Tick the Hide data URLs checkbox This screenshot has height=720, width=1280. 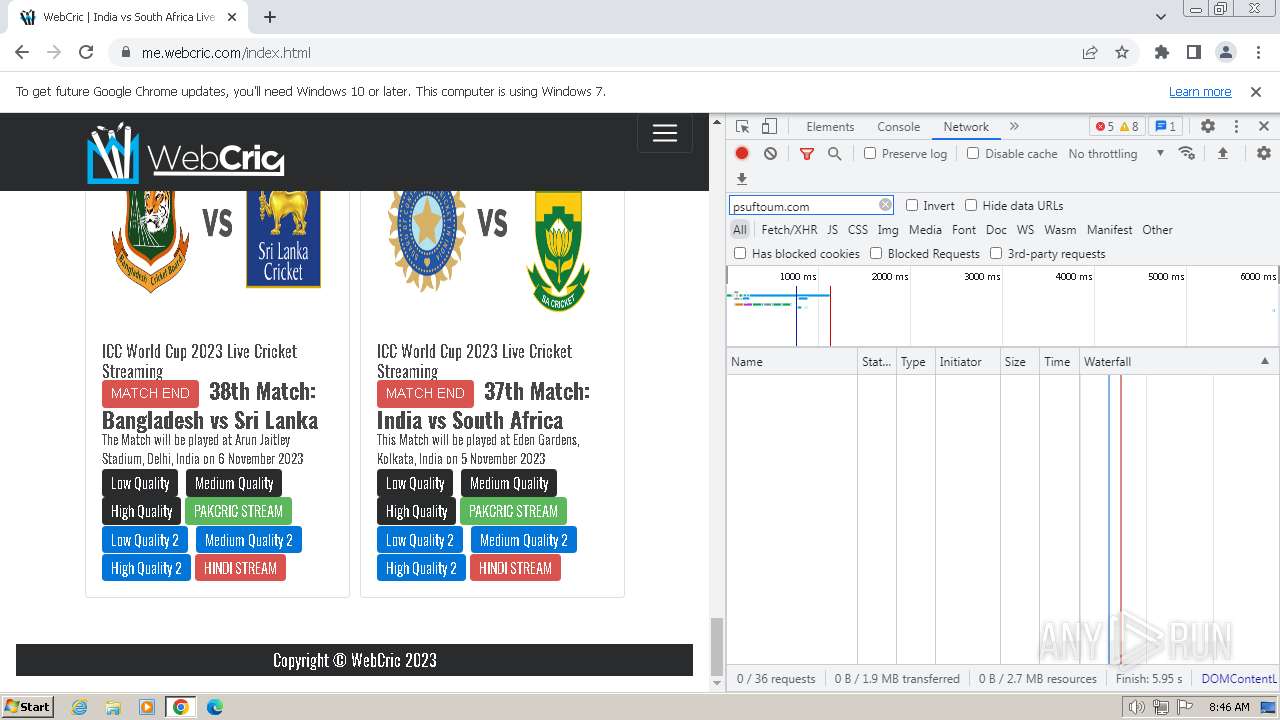[x=971, y=205]
